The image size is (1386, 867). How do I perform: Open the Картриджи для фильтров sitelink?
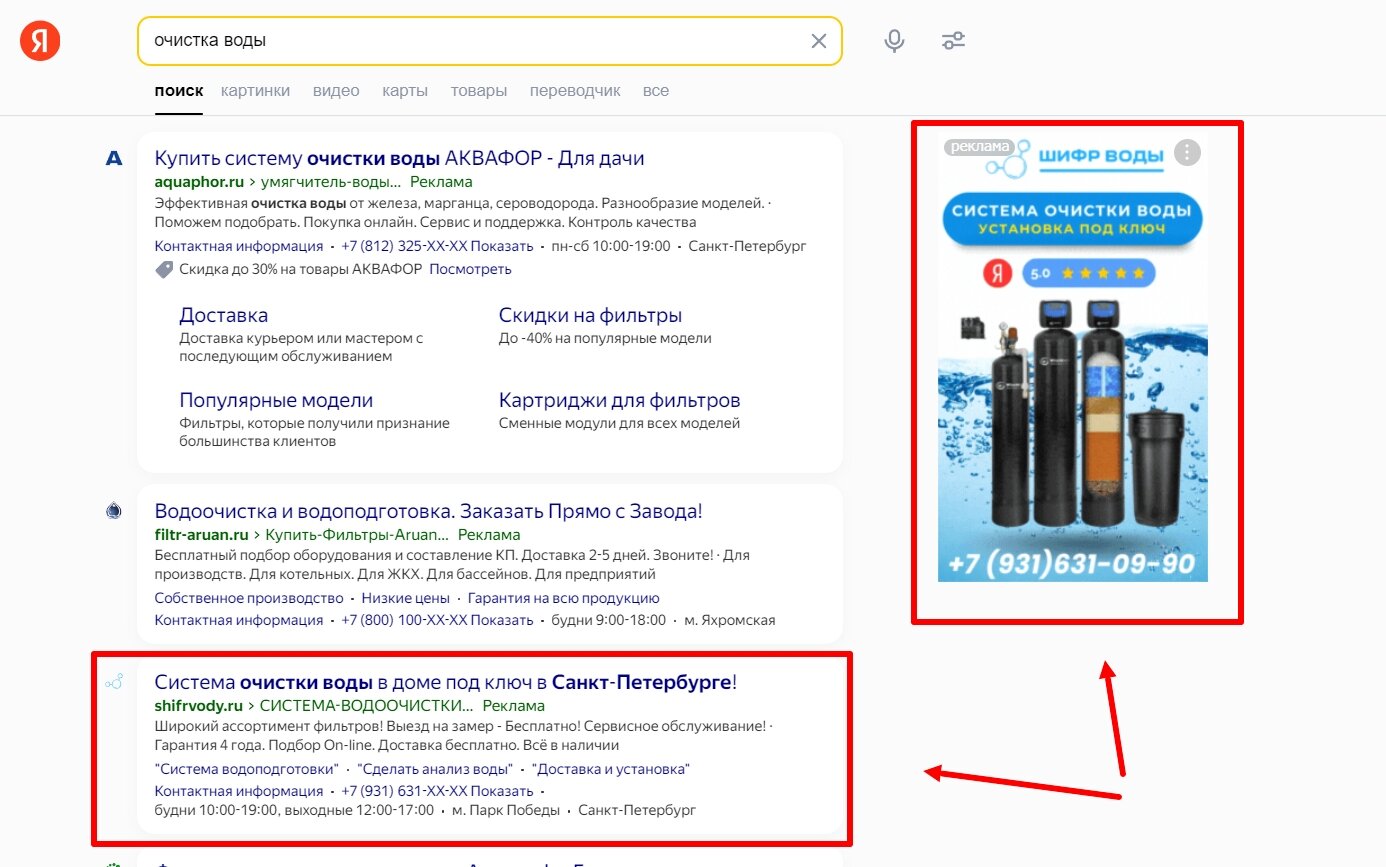coord(619,400)
